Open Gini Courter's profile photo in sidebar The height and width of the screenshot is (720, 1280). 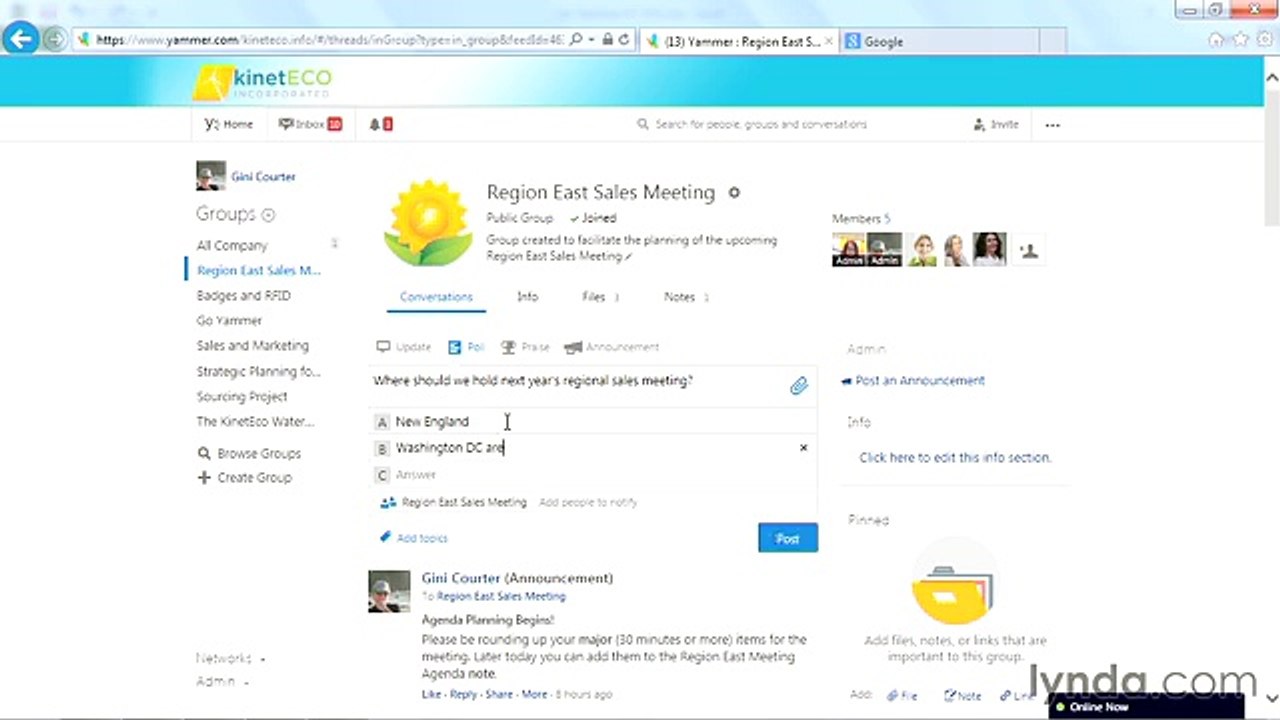[x=210, y=176]
